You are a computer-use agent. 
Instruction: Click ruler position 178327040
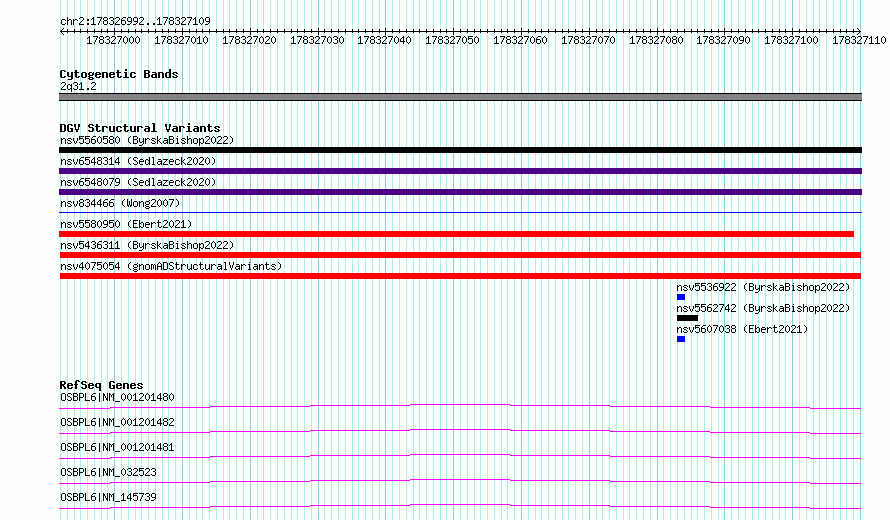(x=384, y=40)
